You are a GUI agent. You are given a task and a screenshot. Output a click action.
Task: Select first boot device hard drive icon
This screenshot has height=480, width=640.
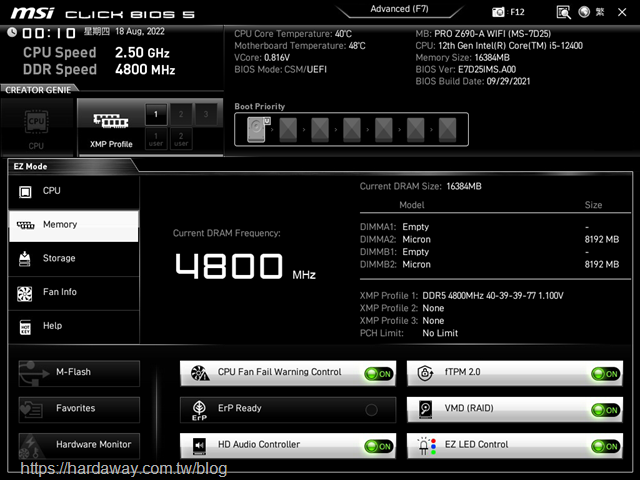258,129
